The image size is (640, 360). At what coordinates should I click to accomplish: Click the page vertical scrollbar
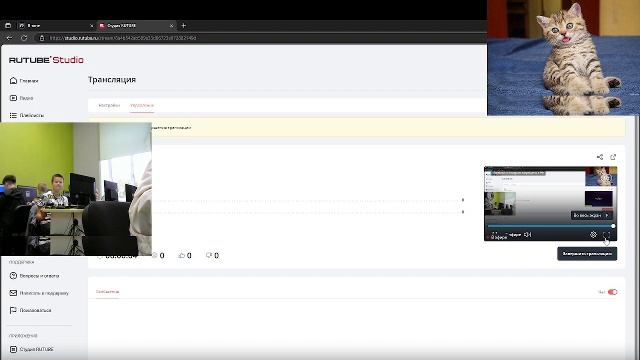click(637, 237)
